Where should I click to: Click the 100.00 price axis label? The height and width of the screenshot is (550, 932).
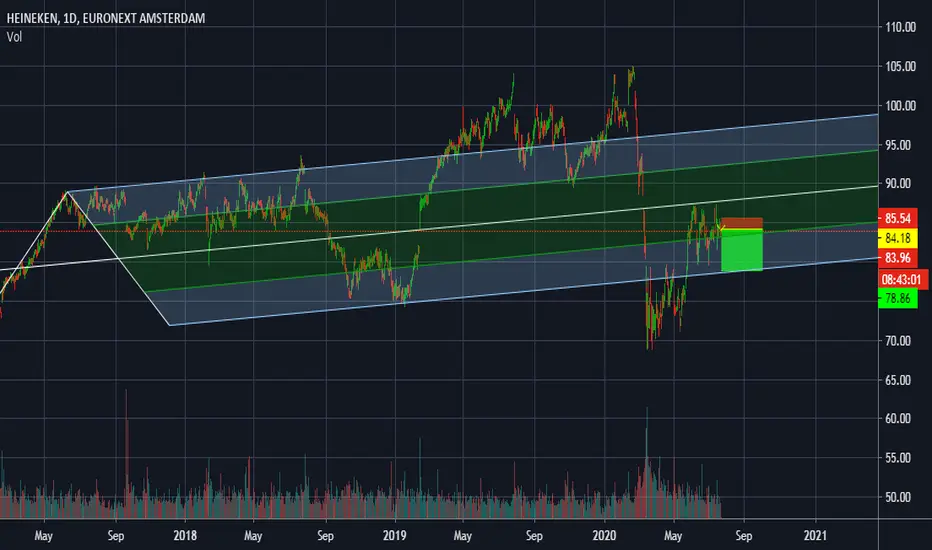[x=900, y=106]
